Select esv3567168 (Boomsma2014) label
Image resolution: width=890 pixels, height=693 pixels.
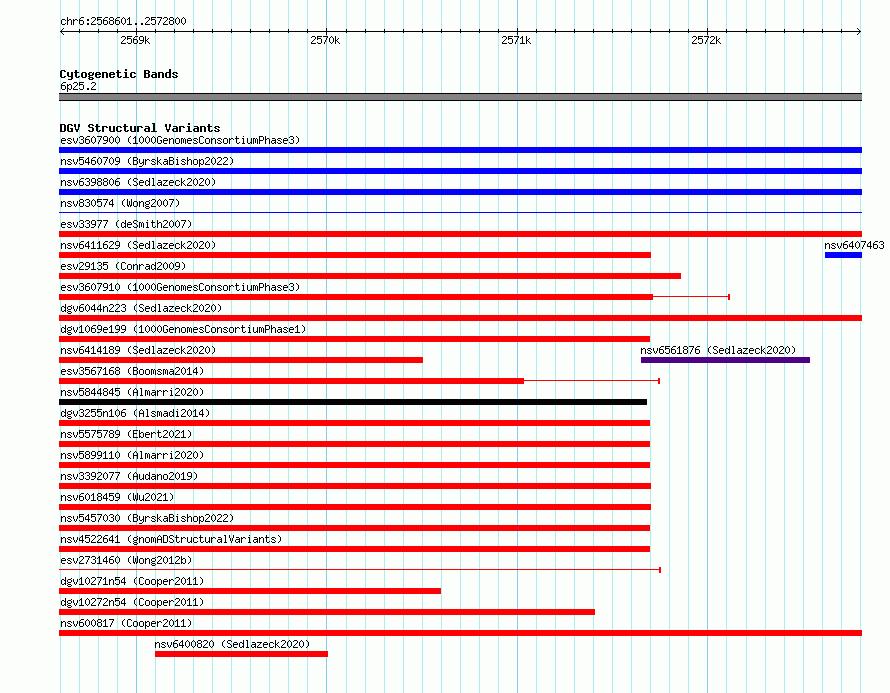(132, 371)
